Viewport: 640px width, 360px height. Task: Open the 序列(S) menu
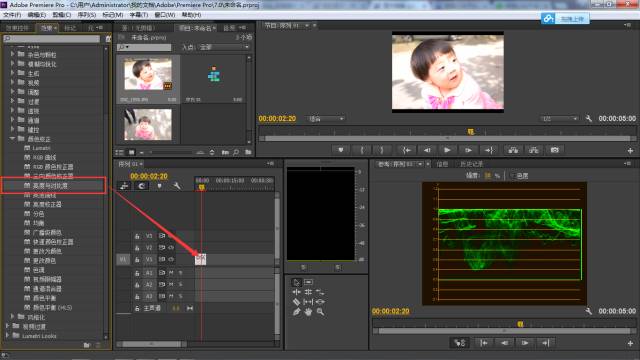point(87,15)
